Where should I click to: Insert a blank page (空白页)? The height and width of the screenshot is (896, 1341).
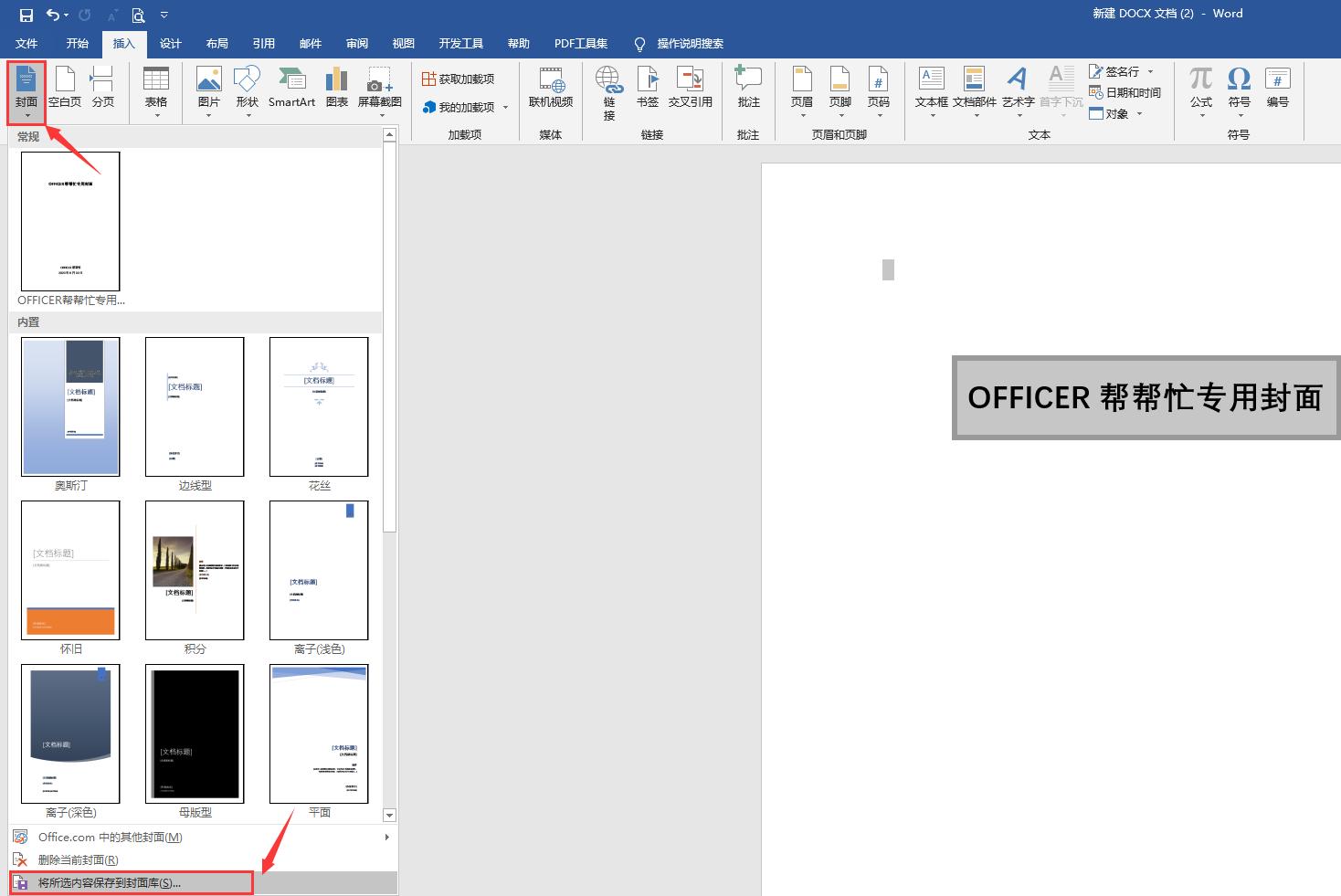coord(65,88)
